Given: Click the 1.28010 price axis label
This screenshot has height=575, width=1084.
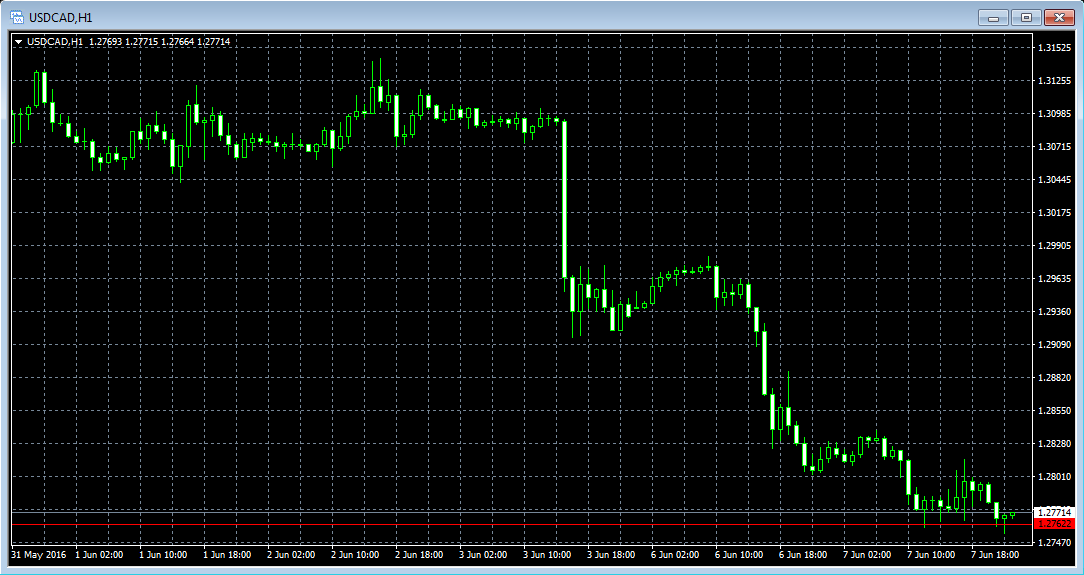Looking at the screenshot, I should click(x=1054, y=476).
